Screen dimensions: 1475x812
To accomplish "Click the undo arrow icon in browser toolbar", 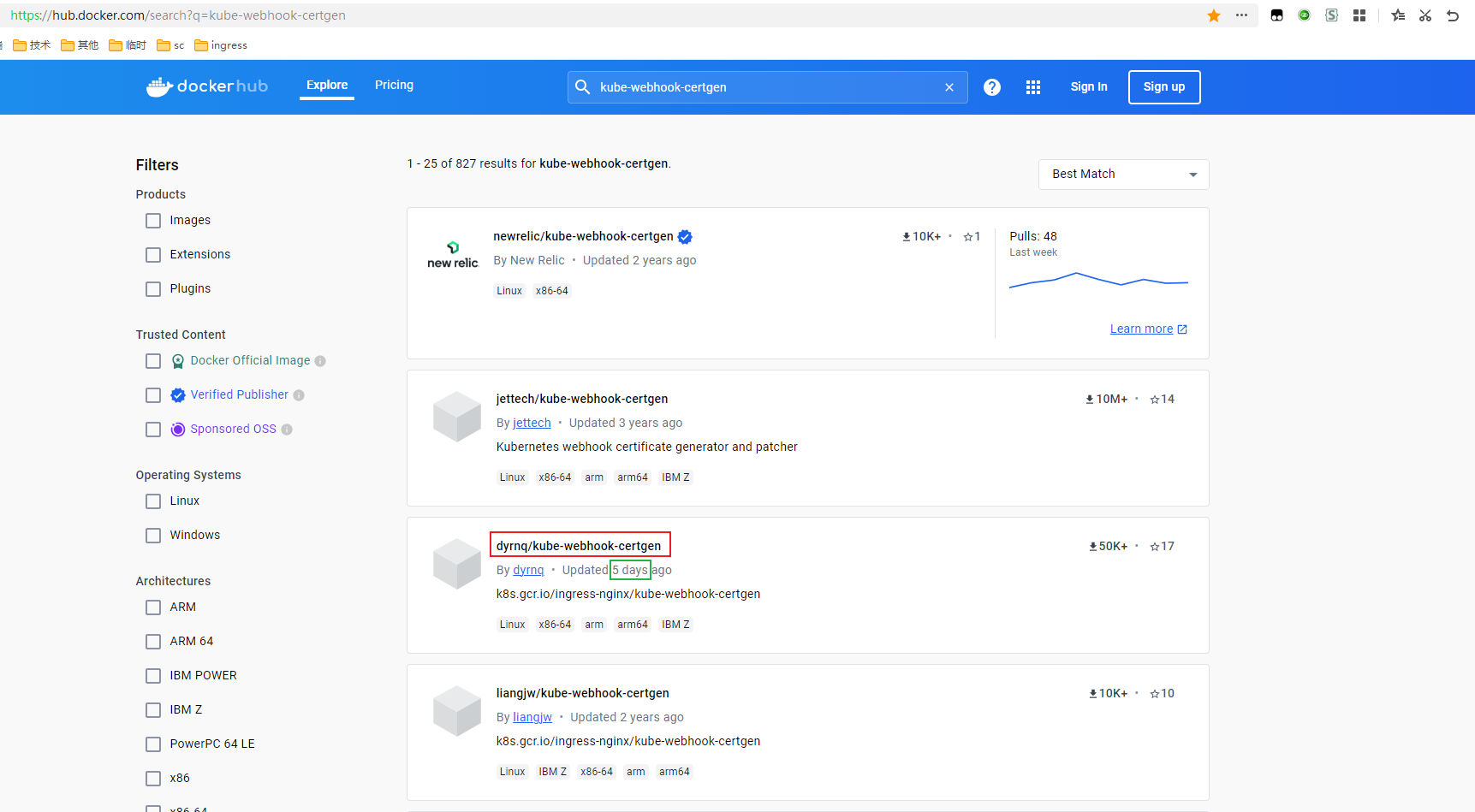I will 1453,15.
